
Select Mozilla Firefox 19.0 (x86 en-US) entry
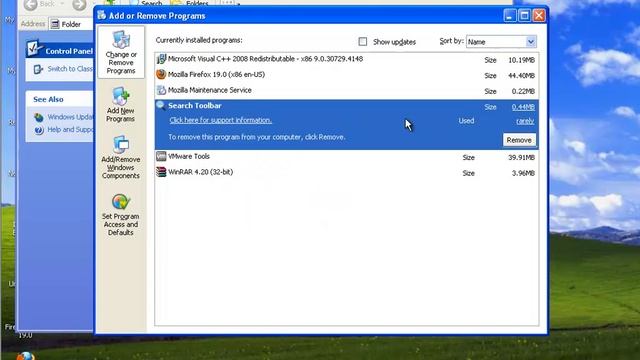(x=347, y=75)
